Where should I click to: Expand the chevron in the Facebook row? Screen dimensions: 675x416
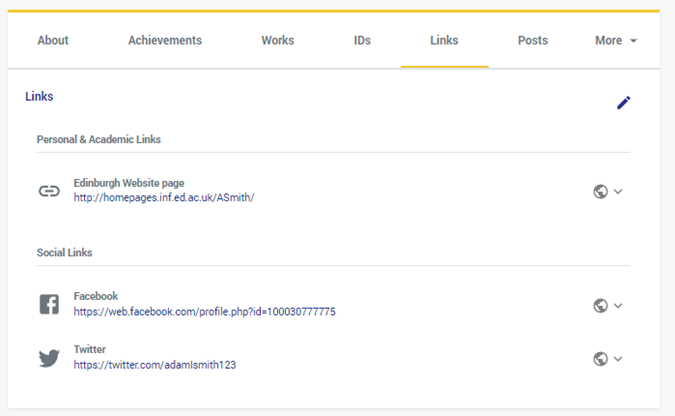coord(618,305)
